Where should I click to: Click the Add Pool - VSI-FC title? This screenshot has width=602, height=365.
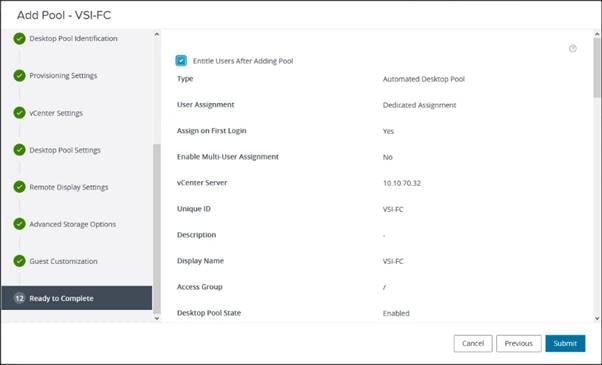64,15
